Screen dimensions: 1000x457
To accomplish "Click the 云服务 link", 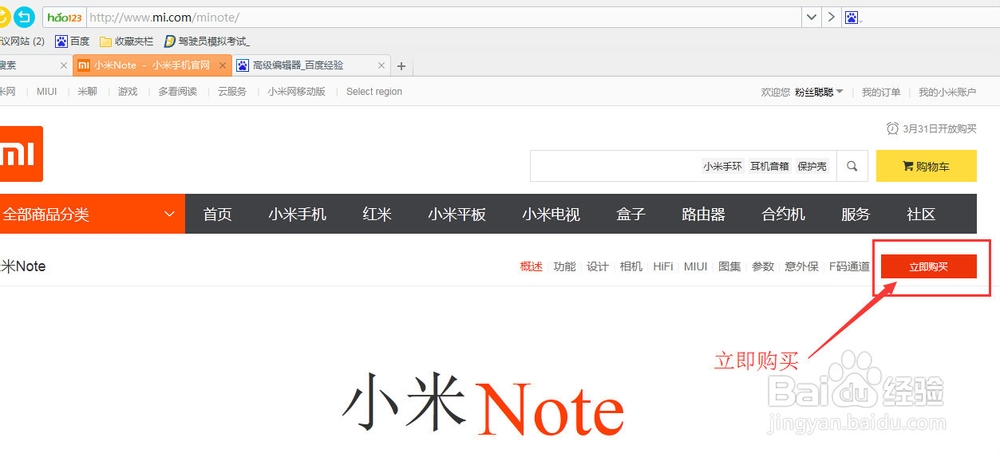I will 232,92.
